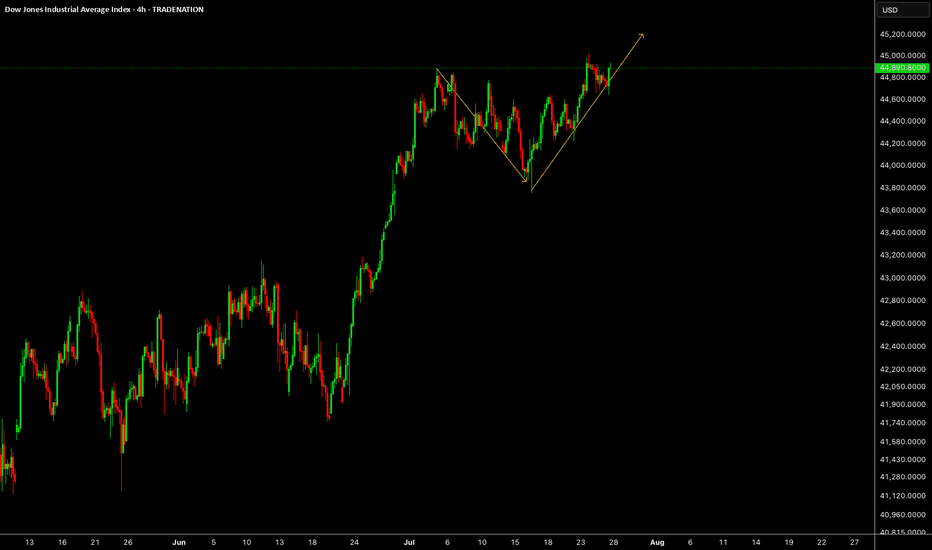Click the 42,800.0000 price axis label

click(x=902, y=300)
